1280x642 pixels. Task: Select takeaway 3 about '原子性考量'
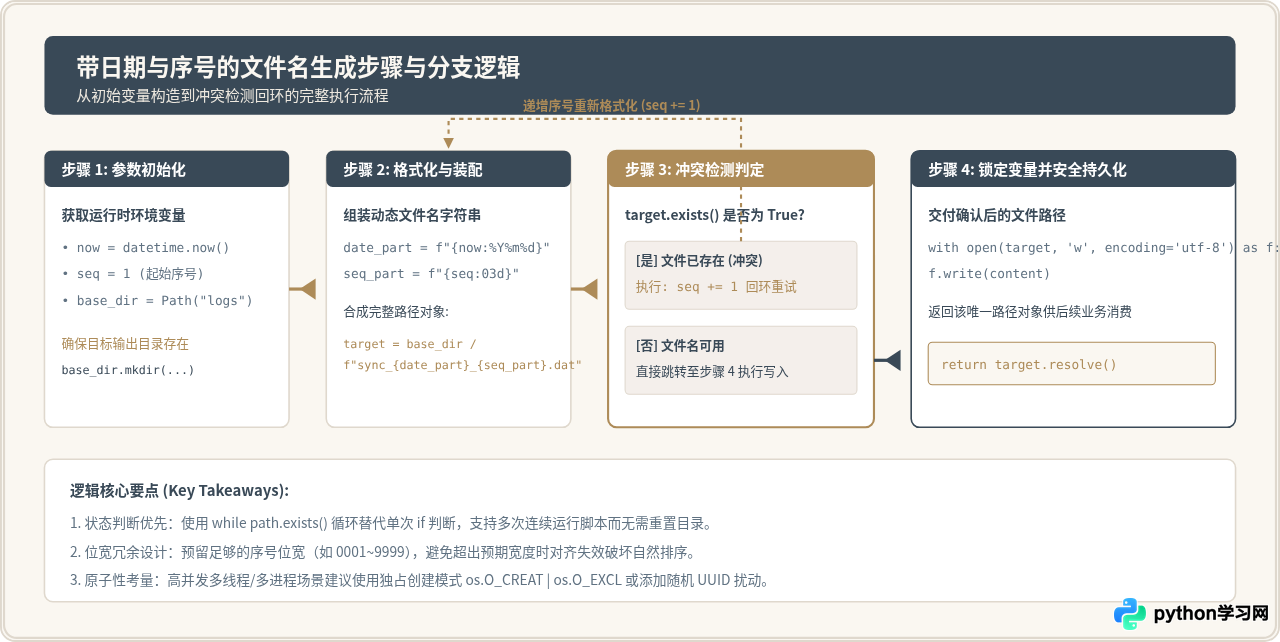[419, 580]
